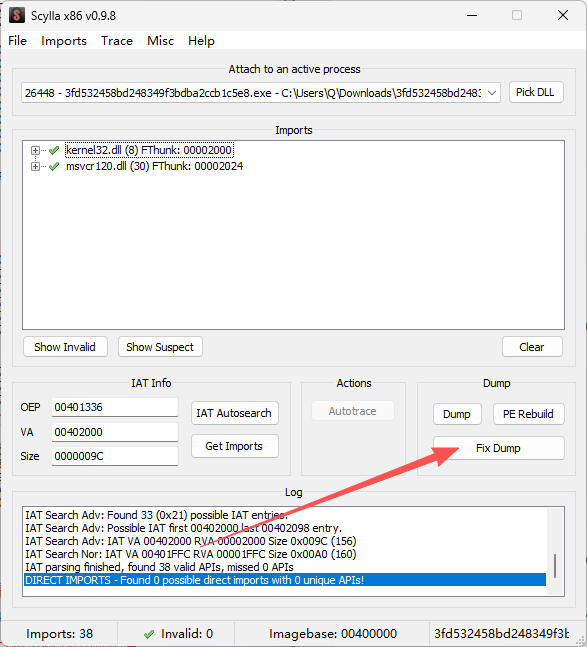Open the Imports menu
The height and width of the screenshot is (647, 587).
pyautogui.click(x=64, y=41)
